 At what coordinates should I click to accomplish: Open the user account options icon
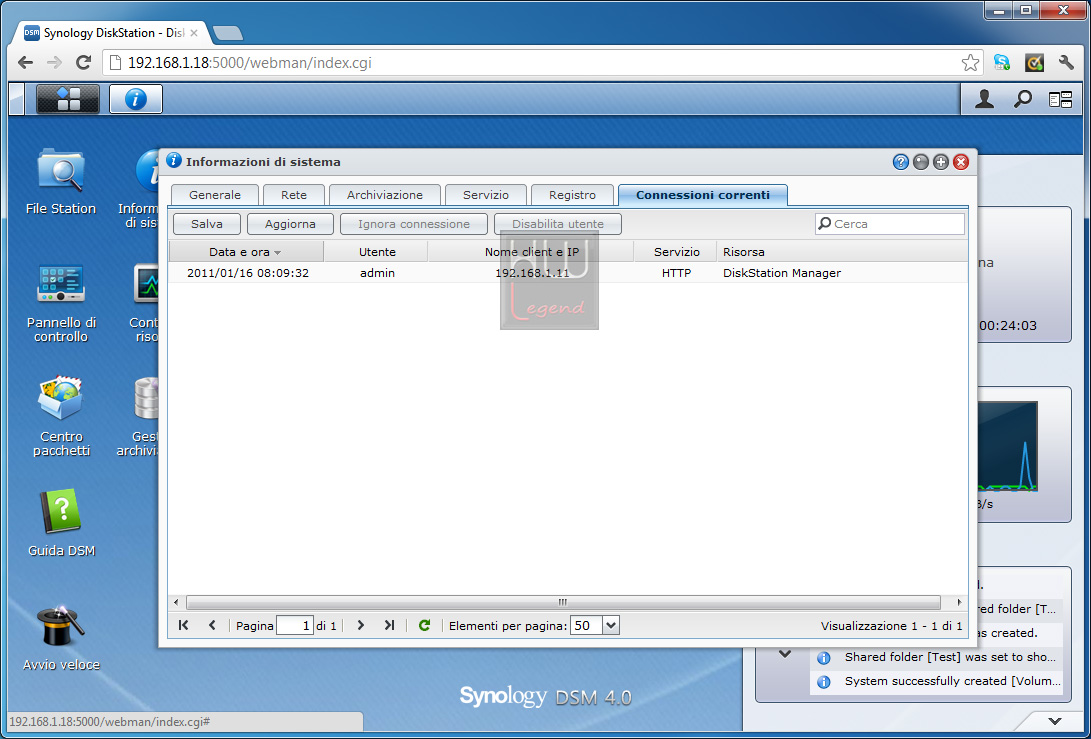point(984,100)
